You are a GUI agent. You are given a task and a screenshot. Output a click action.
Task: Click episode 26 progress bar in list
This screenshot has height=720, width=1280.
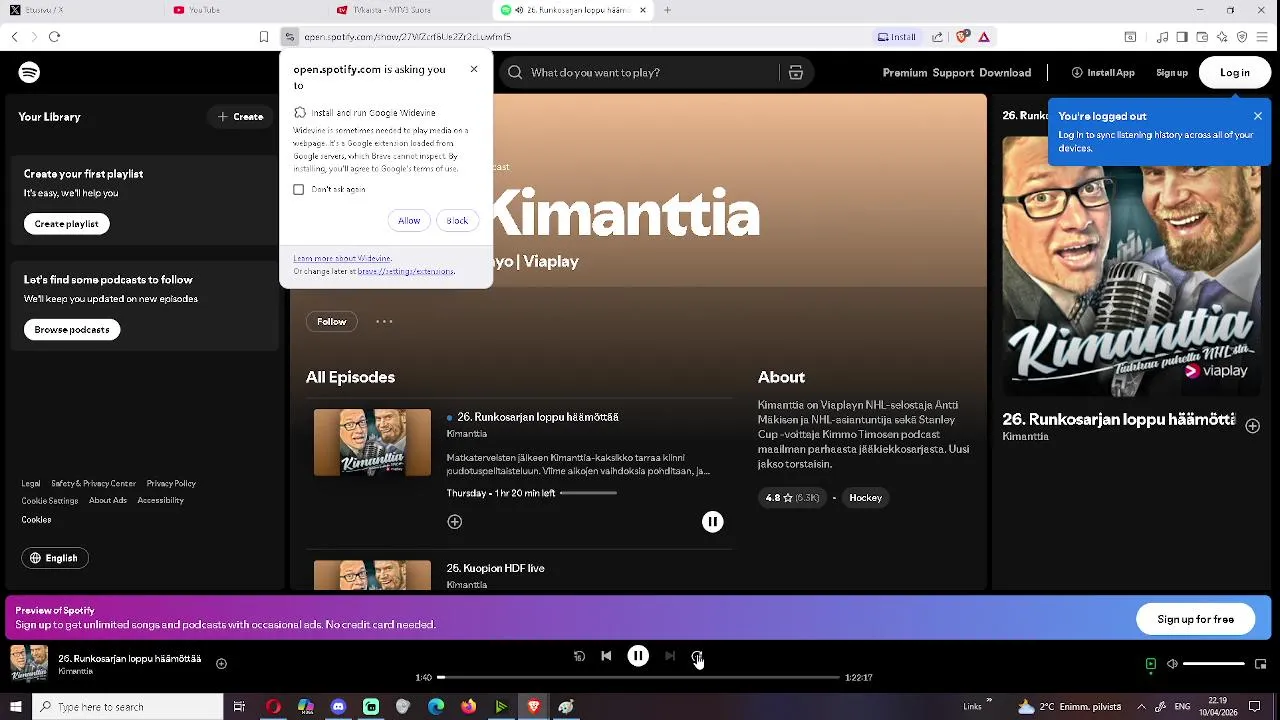(x=588, y=493)
